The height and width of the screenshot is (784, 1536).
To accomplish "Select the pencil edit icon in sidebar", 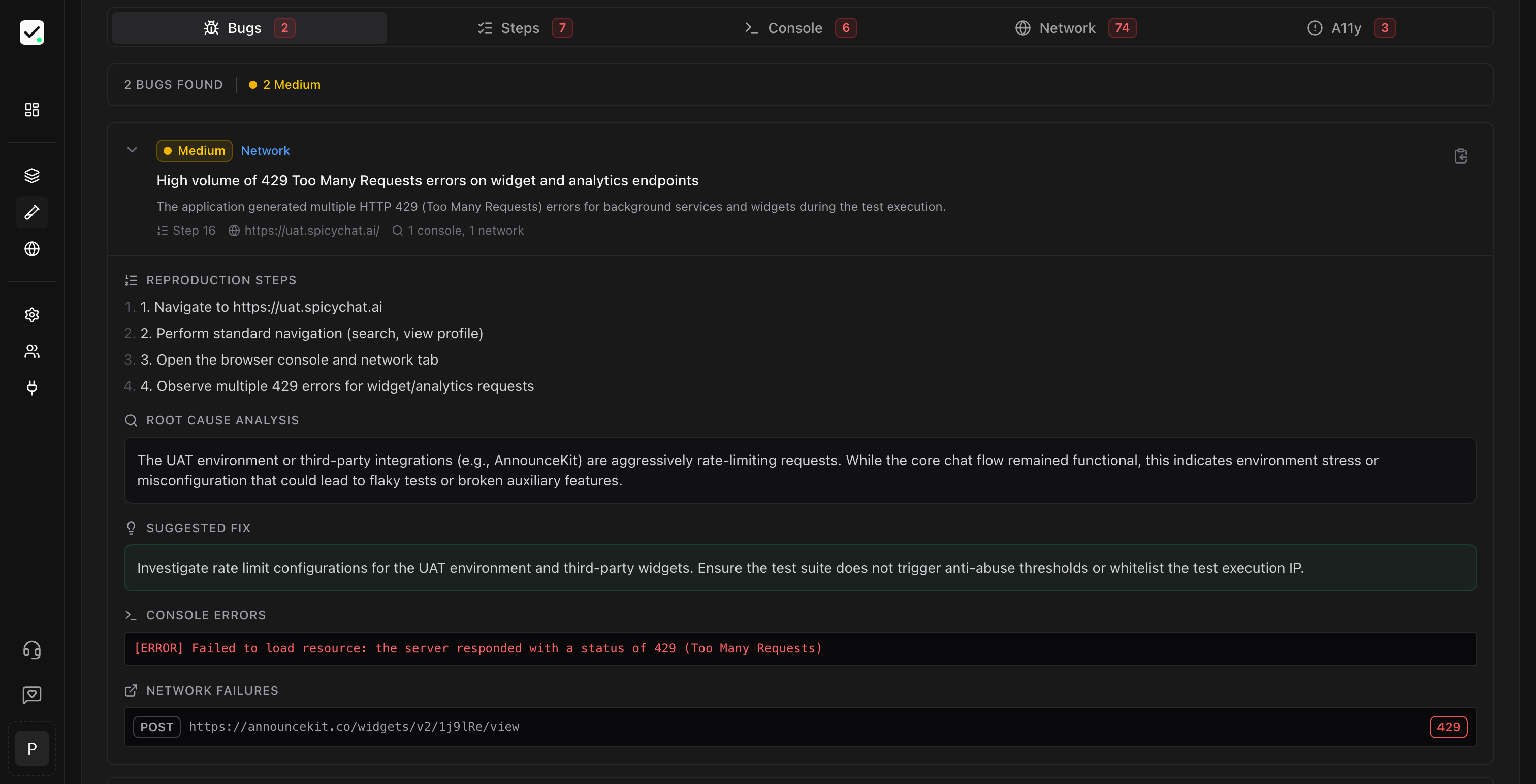I will [31, 212].
